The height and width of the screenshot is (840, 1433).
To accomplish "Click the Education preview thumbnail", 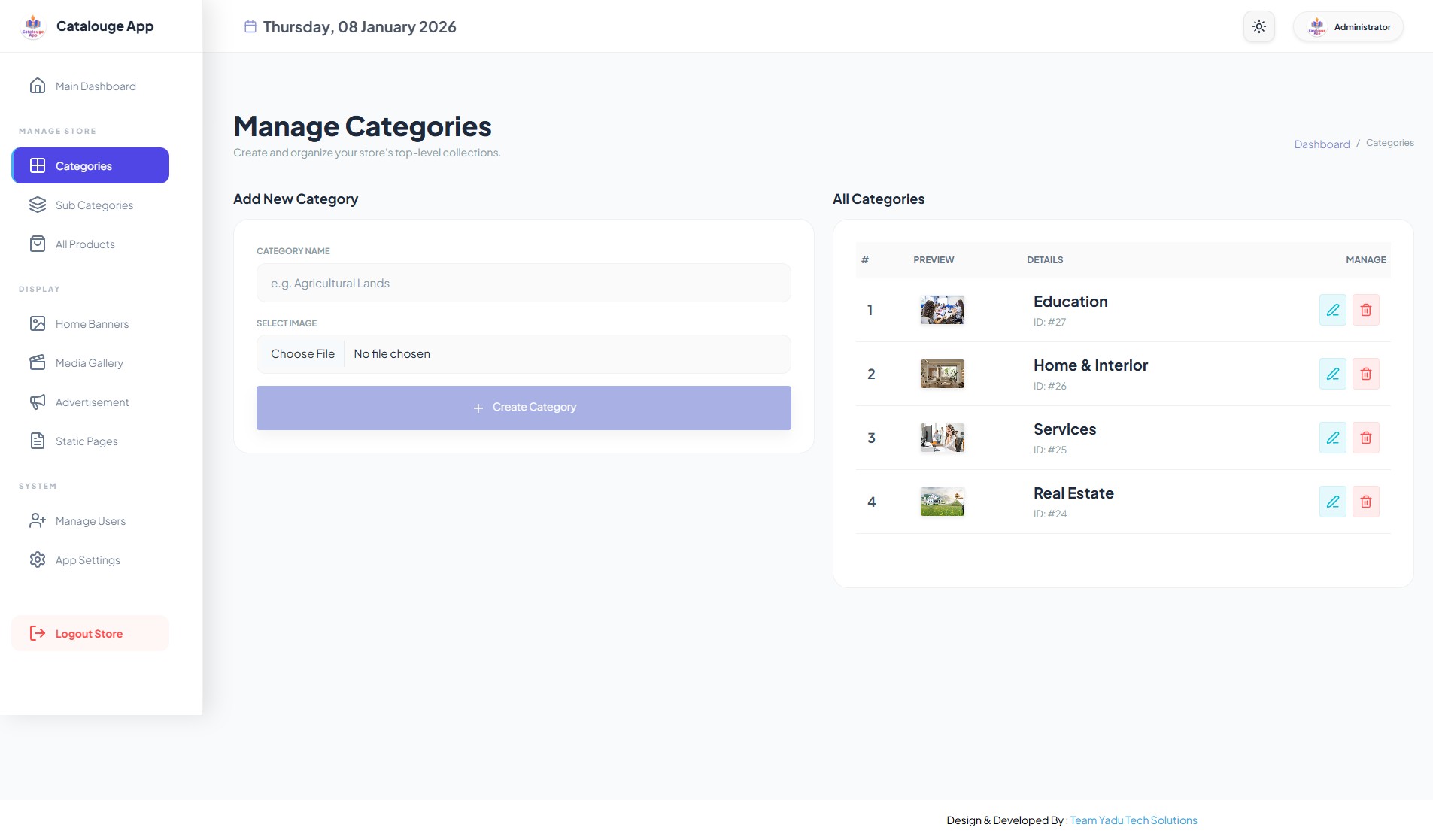I will pos(943,310).
